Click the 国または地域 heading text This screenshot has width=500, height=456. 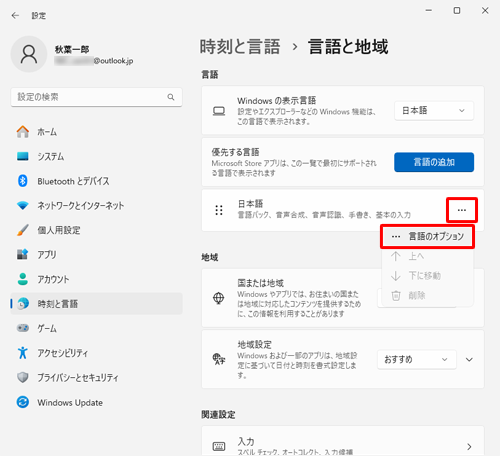pos(261,283)
